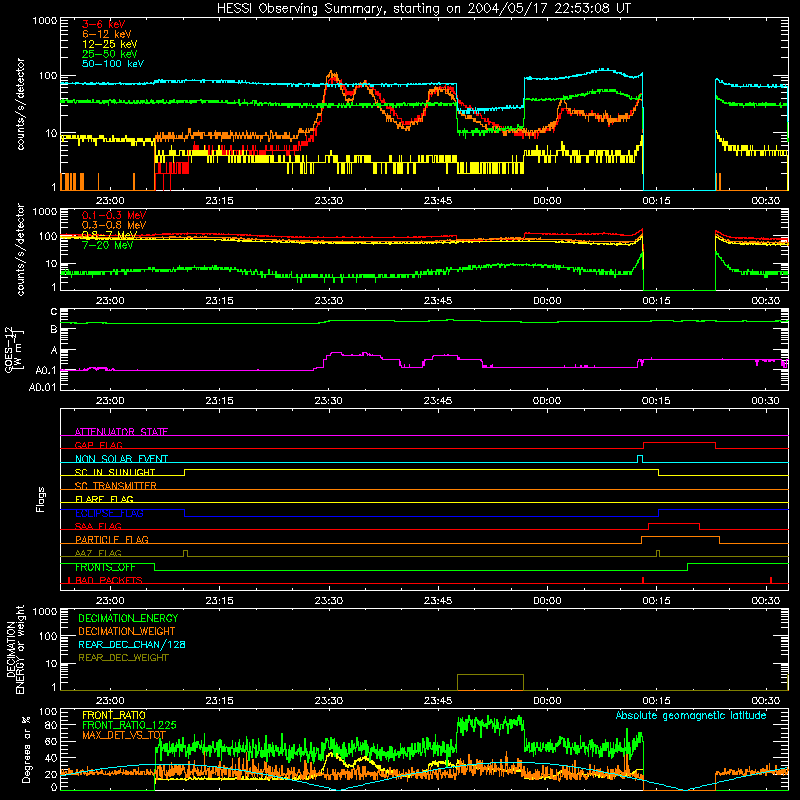Click the FLARE_FLAG label
800x800 pixels.
click(x=104, y=499)
